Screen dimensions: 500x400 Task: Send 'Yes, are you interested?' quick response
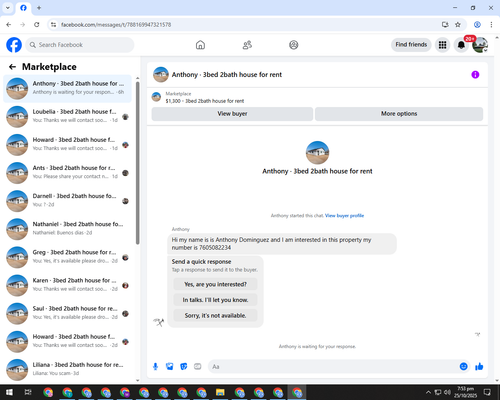[215, 284]
